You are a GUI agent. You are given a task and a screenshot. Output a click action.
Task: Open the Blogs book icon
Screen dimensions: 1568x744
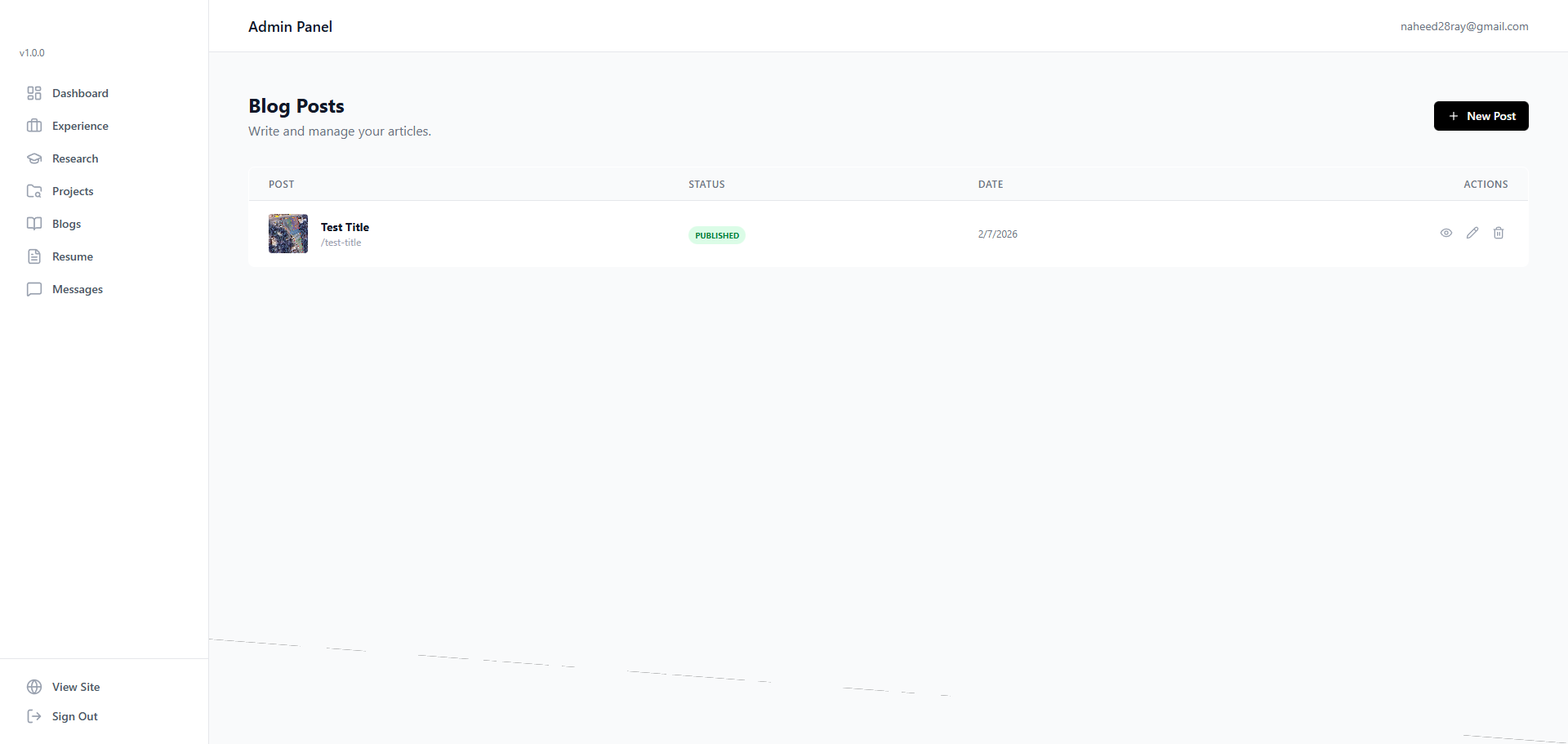(x=33, y=224)
